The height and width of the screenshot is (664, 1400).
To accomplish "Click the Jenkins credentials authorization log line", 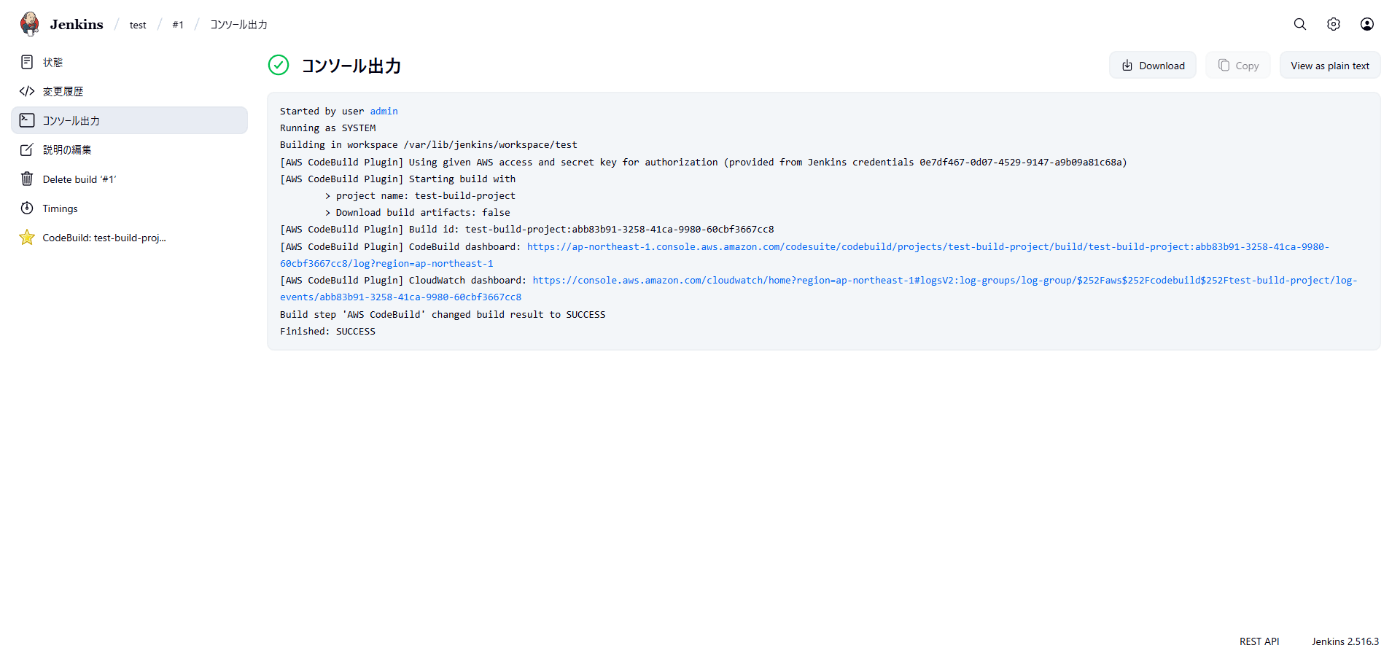I will pyautogui.click(x=704, y=162).
